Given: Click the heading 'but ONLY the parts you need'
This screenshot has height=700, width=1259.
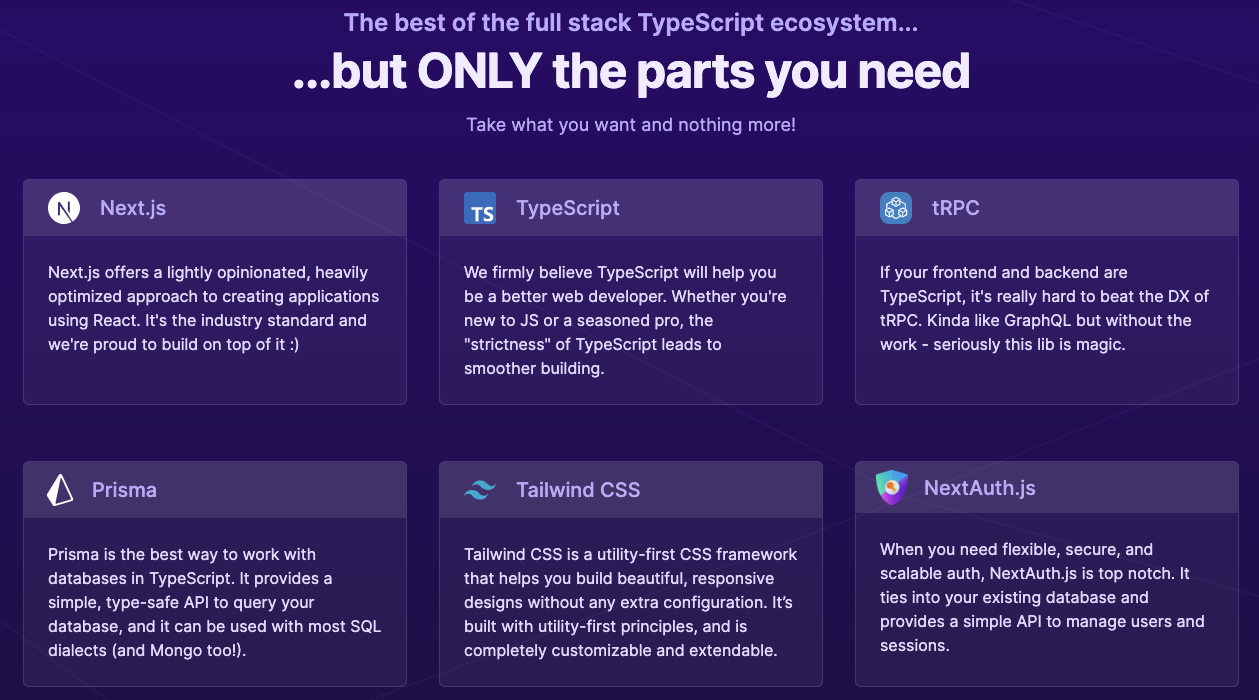Looking at the screenshot, I should click(630, 71).
